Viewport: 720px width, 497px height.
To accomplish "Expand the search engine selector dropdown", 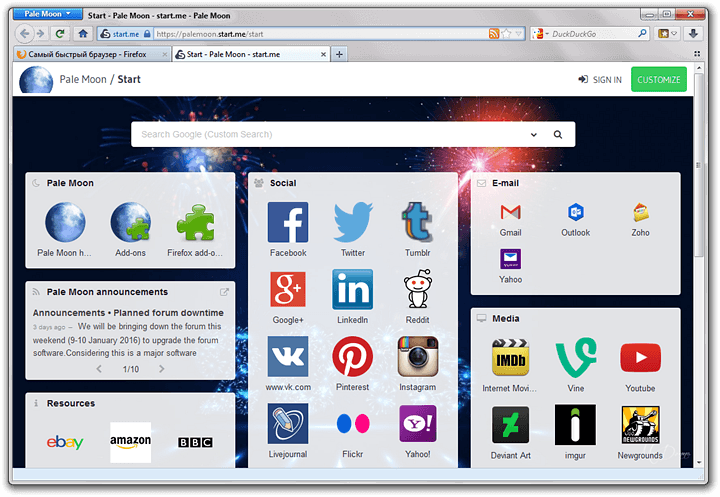I will tap(539, 34).
